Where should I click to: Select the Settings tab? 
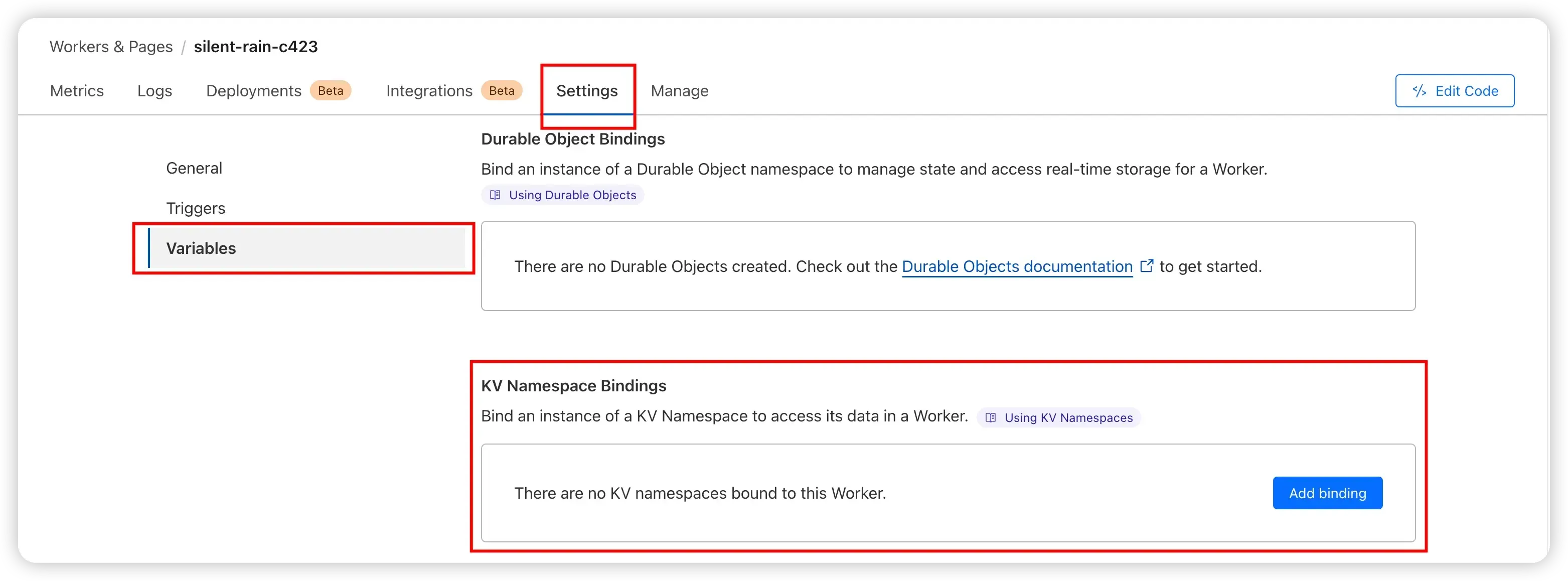point(587,91)
